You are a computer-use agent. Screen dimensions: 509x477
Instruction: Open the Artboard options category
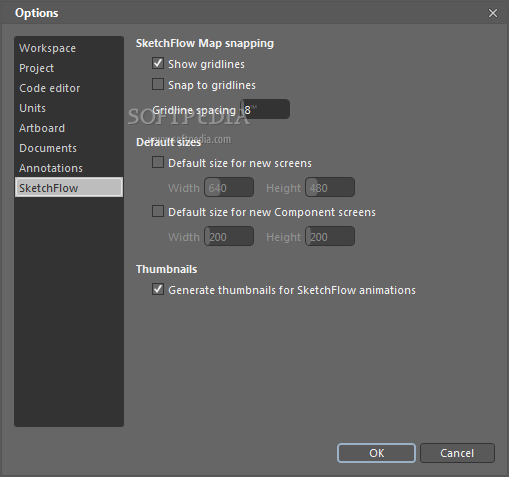[x=69, y=128]
